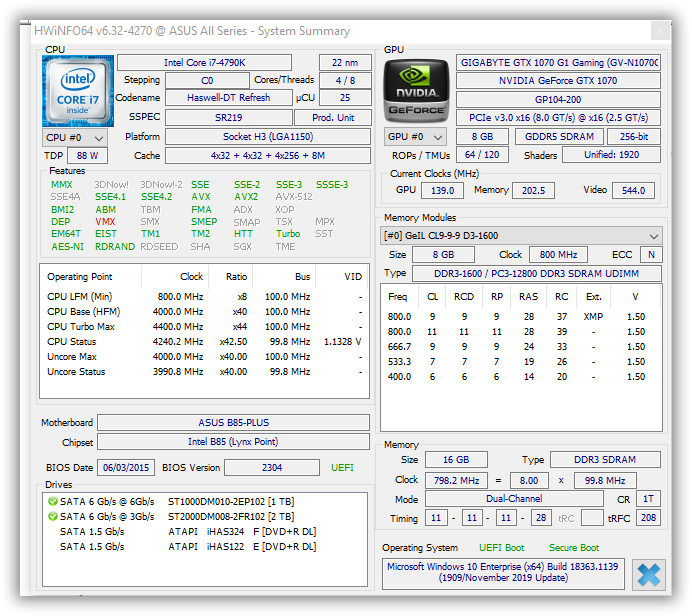Click the GPU clock value 139.0
Viewport: 692px width, 616px height.
[x=442, y=191]
